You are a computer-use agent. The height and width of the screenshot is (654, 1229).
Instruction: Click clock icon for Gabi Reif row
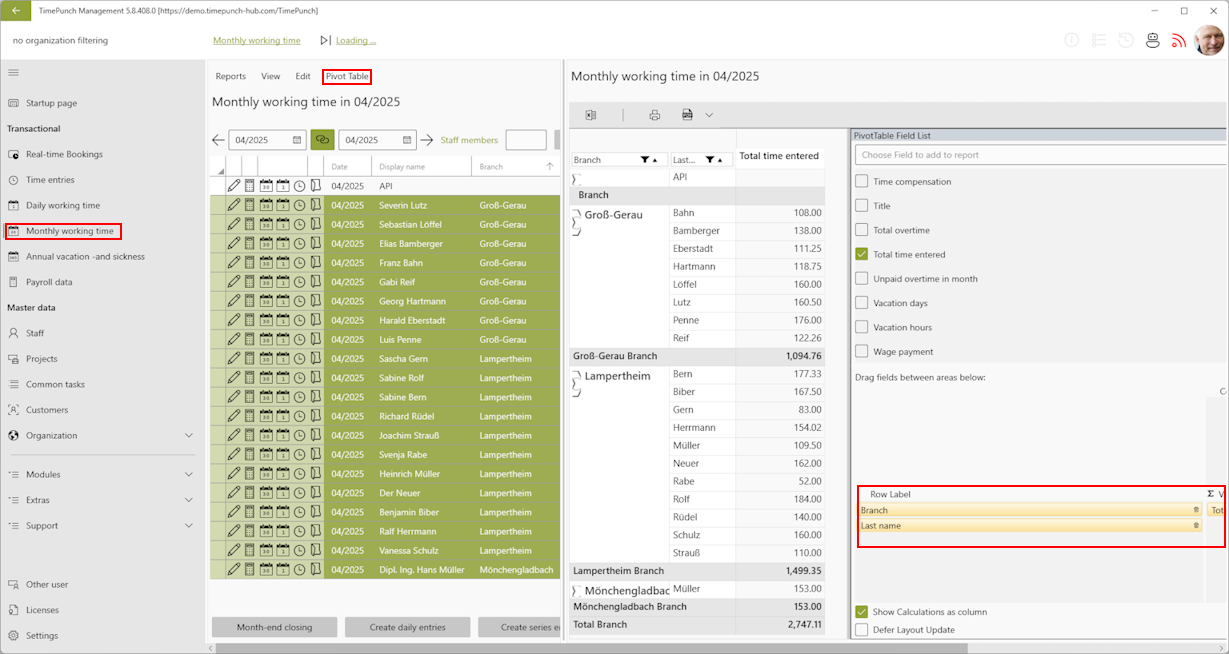[x=299, y=282]
